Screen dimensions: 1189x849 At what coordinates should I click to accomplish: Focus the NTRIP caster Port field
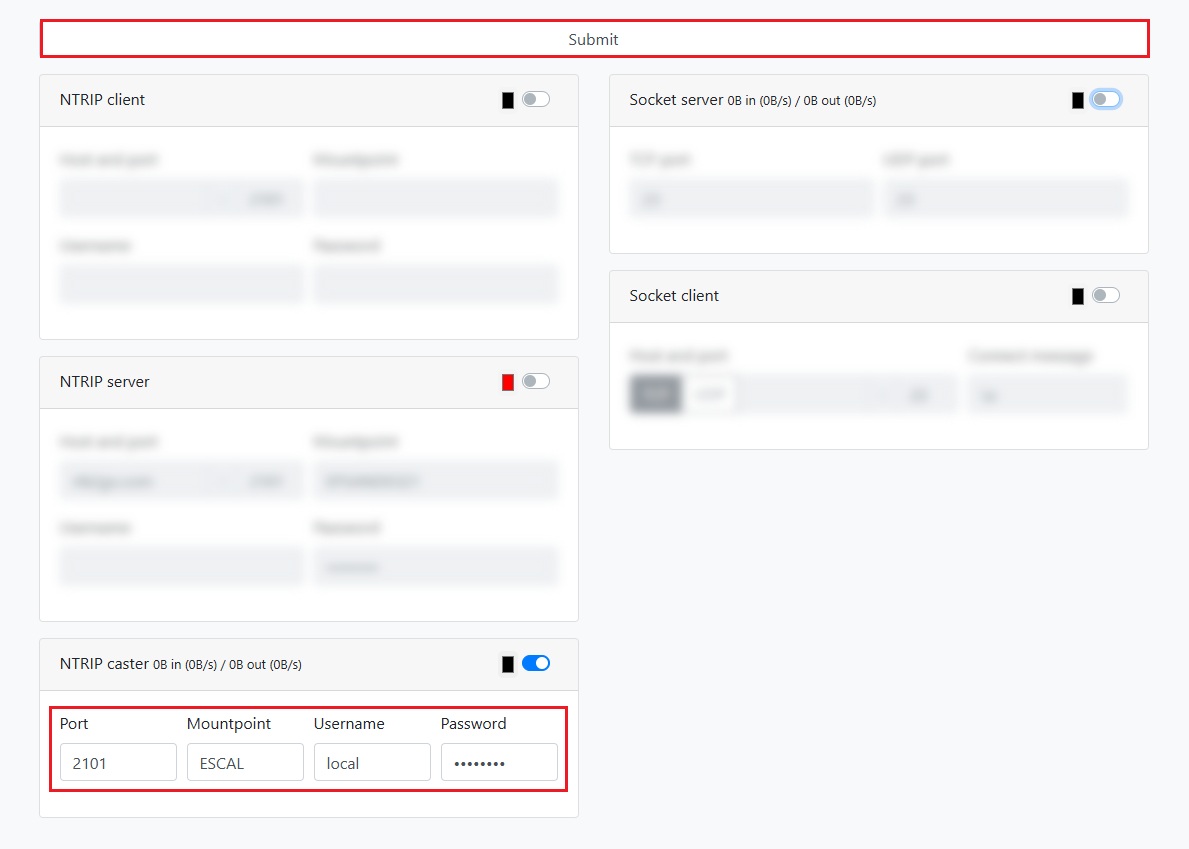pos(118,762)
